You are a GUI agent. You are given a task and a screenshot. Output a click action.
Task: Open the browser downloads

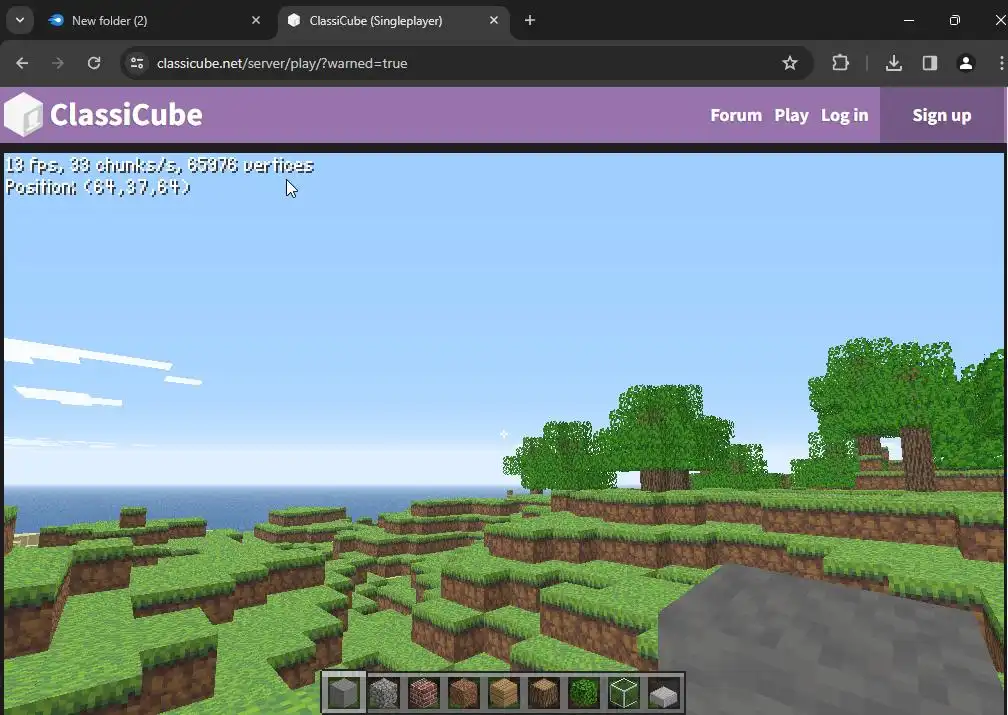[x=894, y=63]
